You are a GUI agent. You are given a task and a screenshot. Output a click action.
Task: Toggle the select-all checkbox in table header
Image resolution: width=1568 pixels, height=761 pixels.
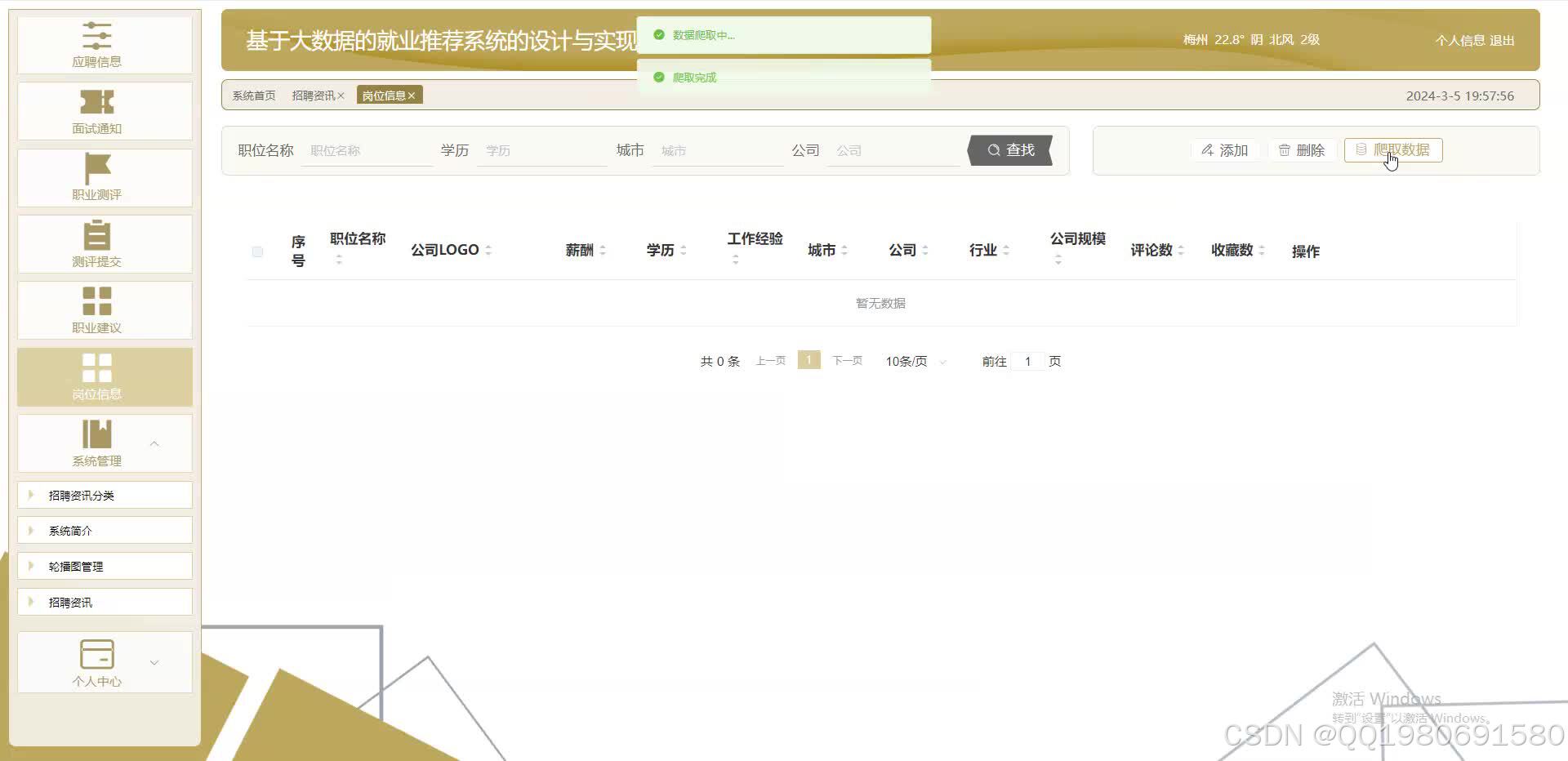click(x=257, y=251)
